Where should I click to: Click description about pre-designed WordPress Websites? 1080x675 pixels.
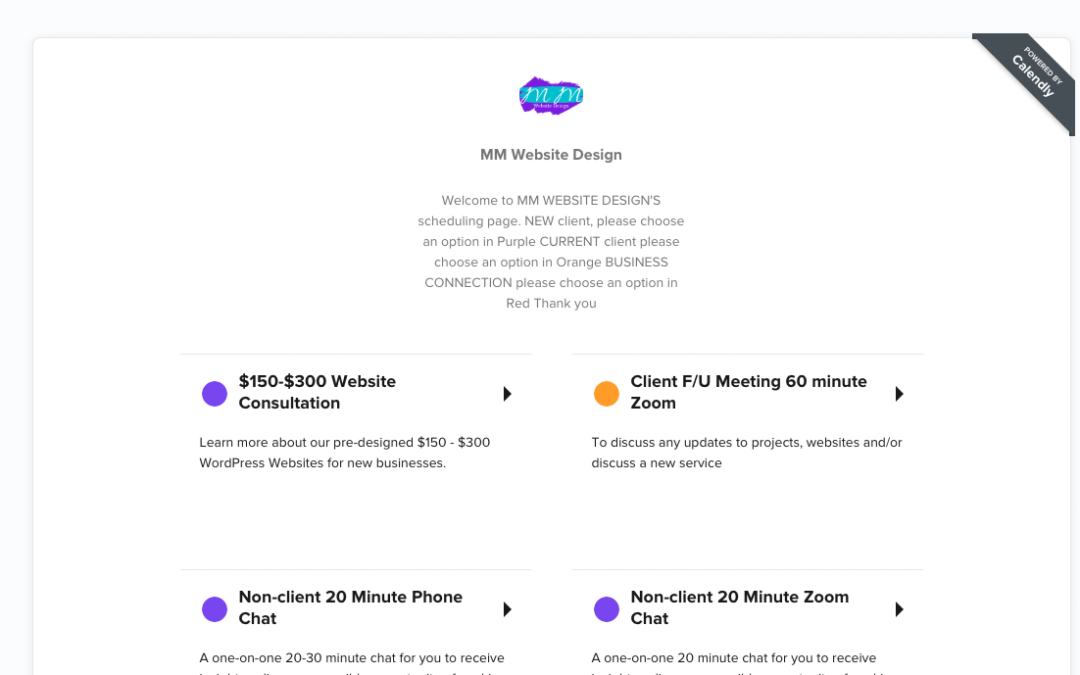[345, 453]
